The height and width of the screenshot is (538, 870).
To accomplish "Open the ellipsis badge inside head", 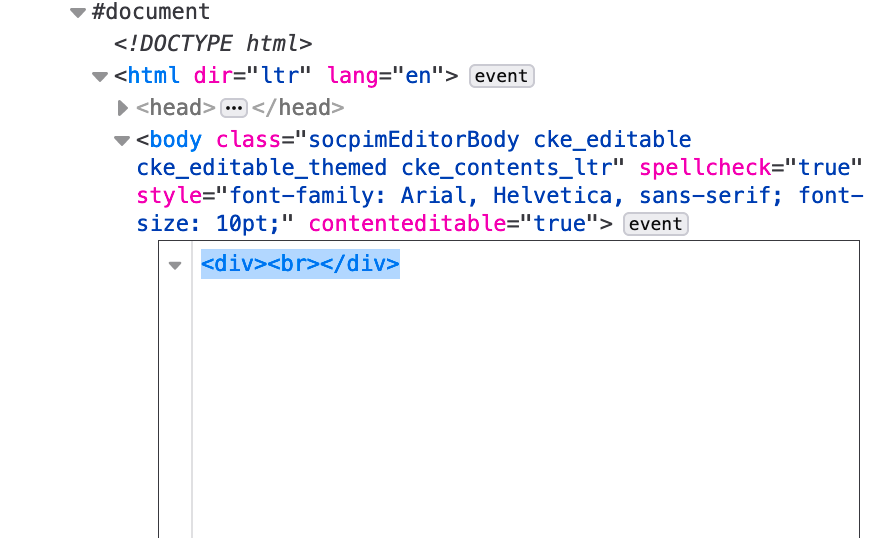I will coord(234,108).
